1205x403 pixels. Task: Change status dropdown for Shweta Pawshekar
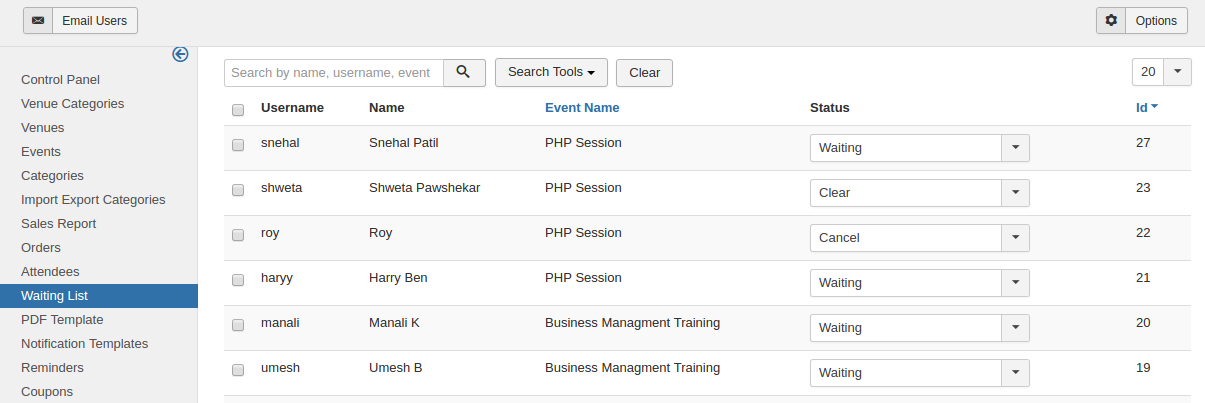pos(1015,193)
